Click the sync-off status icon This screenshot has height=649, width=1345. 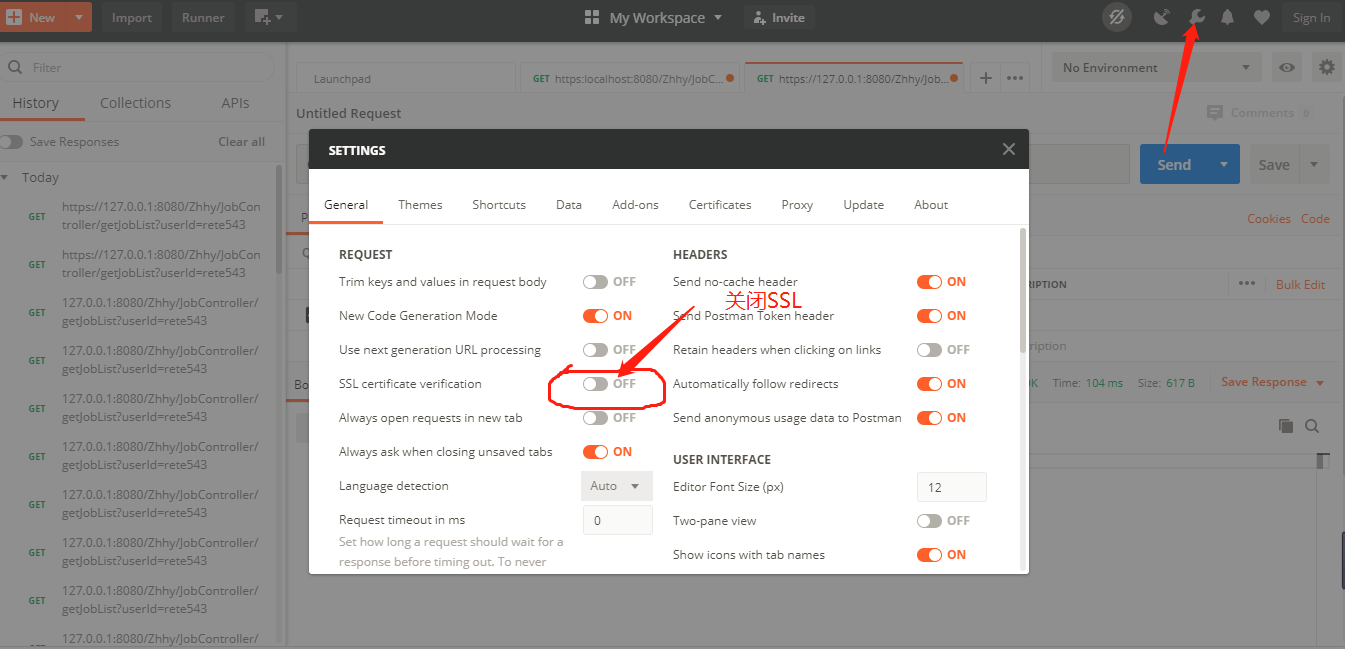pyautogui.click(x=1117, y=17)
